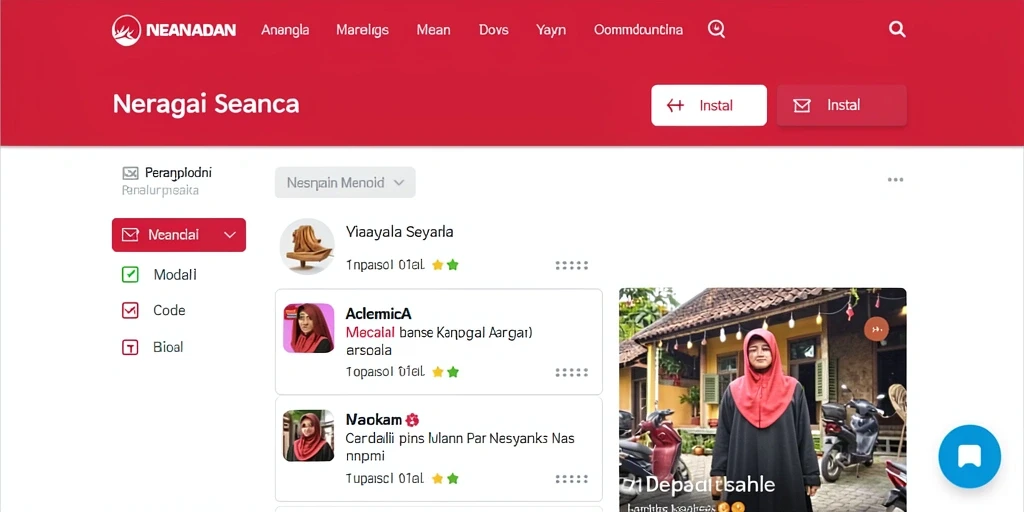Open the blue chat bubble button
Viewport: 1024px width, 512px height.
(x=969, y=456)
